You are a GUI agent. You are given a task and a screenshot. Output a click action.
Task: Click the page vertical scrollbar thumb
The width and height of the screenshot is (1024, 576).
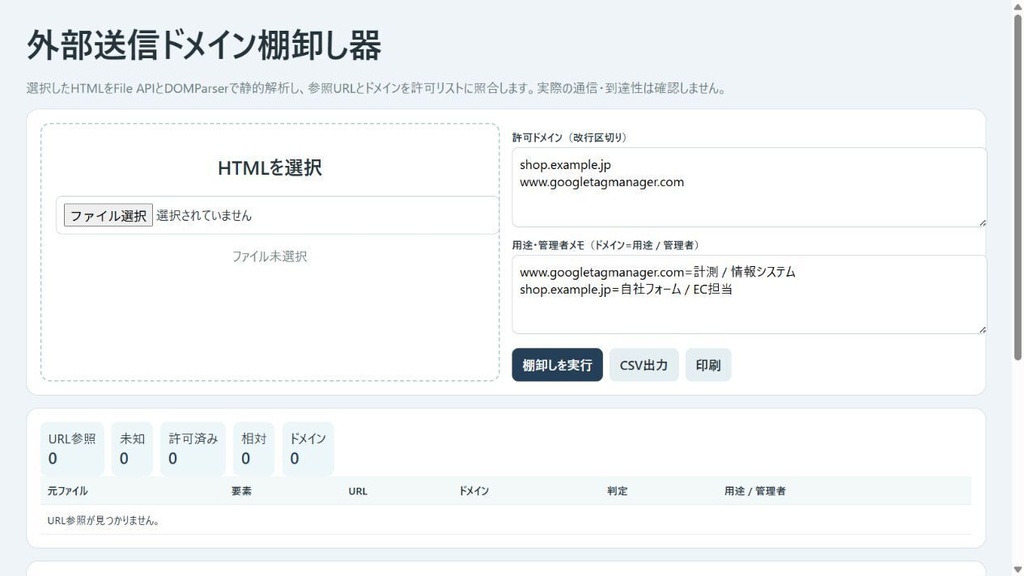point(1017,186)
